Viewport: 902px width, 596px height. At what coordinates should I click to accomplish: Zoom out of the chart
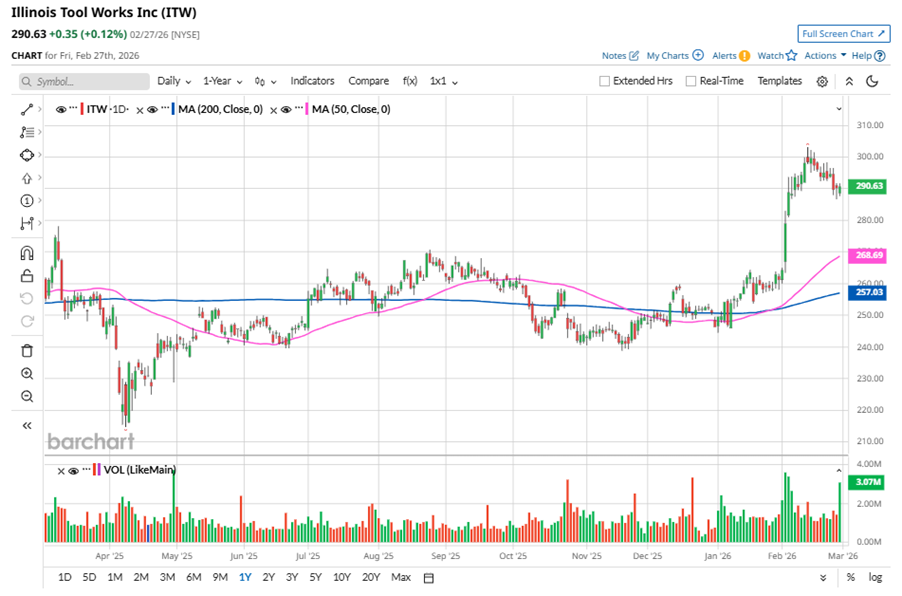click(27, 396)
